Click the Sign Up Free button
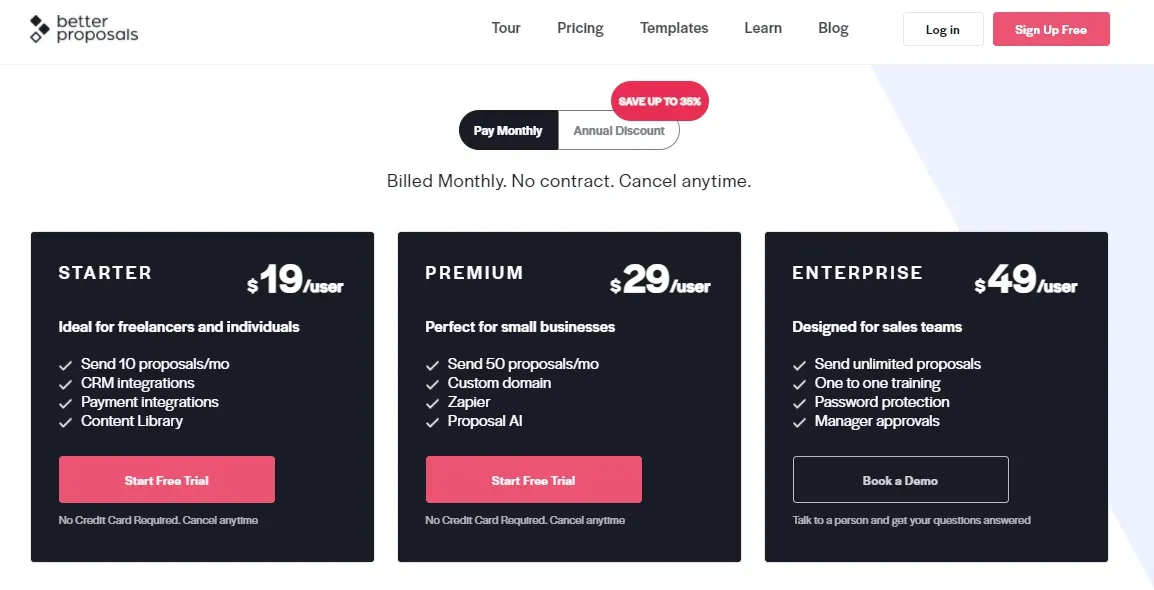The image size is (1154, 590). point(1051,29)
